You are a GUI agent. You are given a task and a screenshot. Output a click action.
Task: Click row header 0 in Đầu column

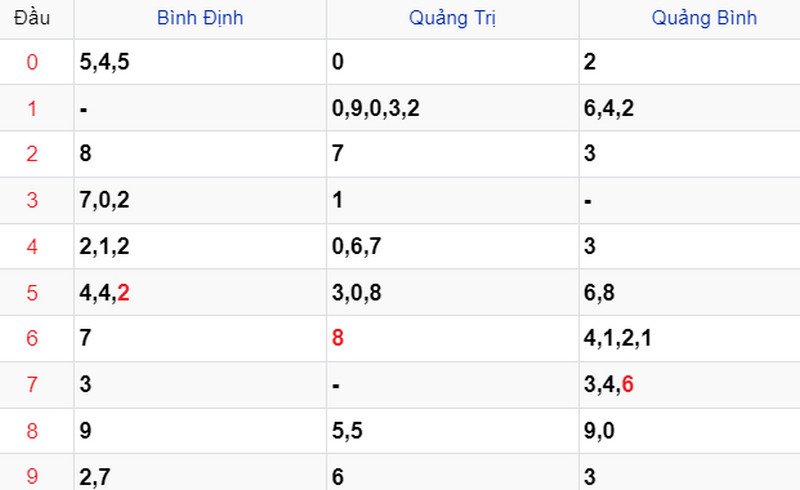(x=32, y=63)
